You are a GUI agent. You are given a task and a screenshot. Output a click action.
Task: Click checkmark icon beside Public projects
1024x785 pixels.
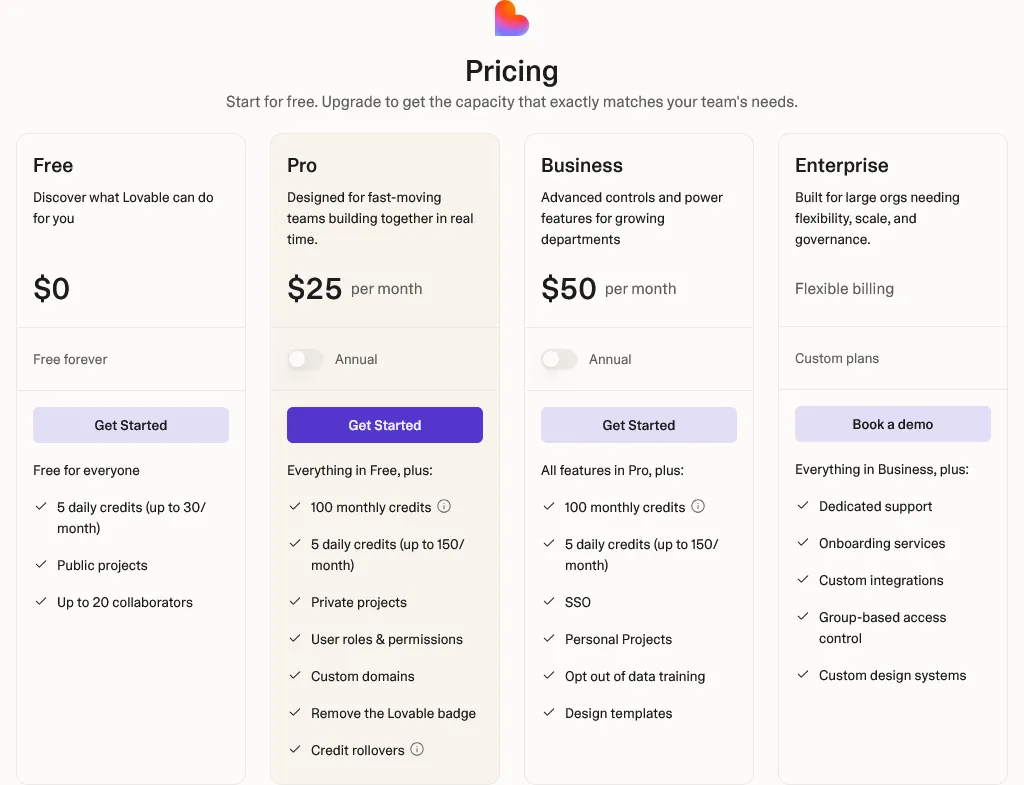pos(41,565)
